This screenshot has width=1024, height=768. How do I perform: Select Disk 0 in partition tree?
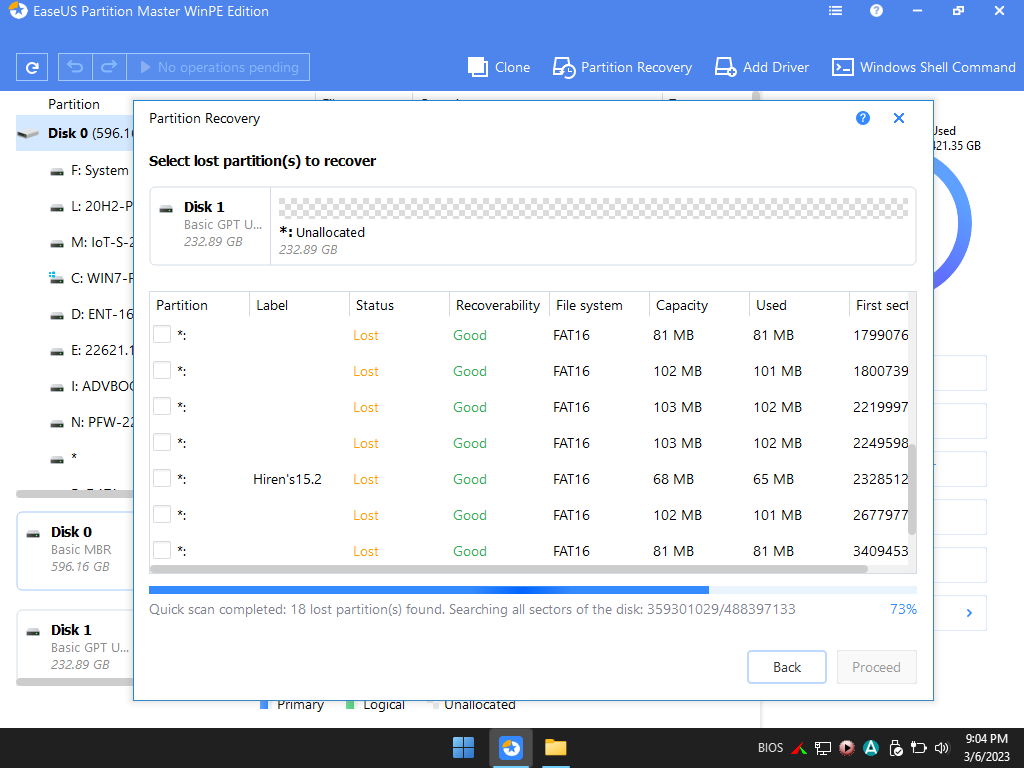pyautogui.click(x=75, y=133)
